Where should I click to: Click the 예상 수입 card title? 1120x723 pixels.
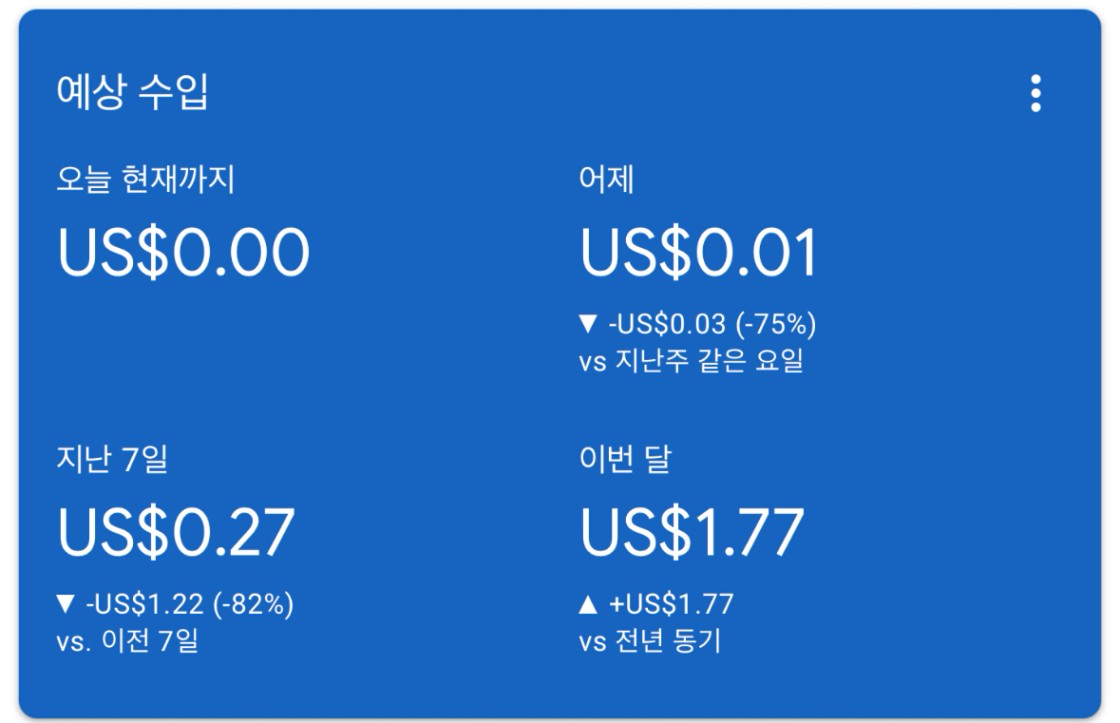132,93
